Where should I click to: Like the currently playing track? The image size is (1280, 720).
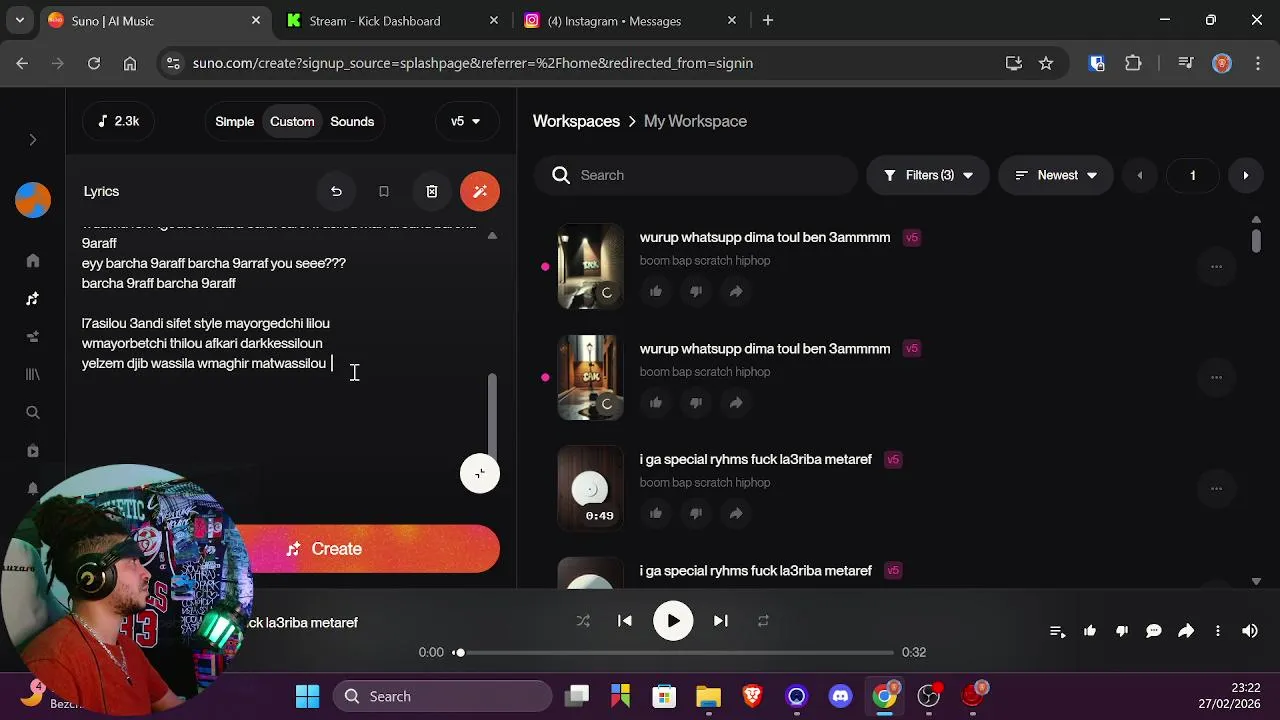pyautogui.click(x=1090, y=631)
